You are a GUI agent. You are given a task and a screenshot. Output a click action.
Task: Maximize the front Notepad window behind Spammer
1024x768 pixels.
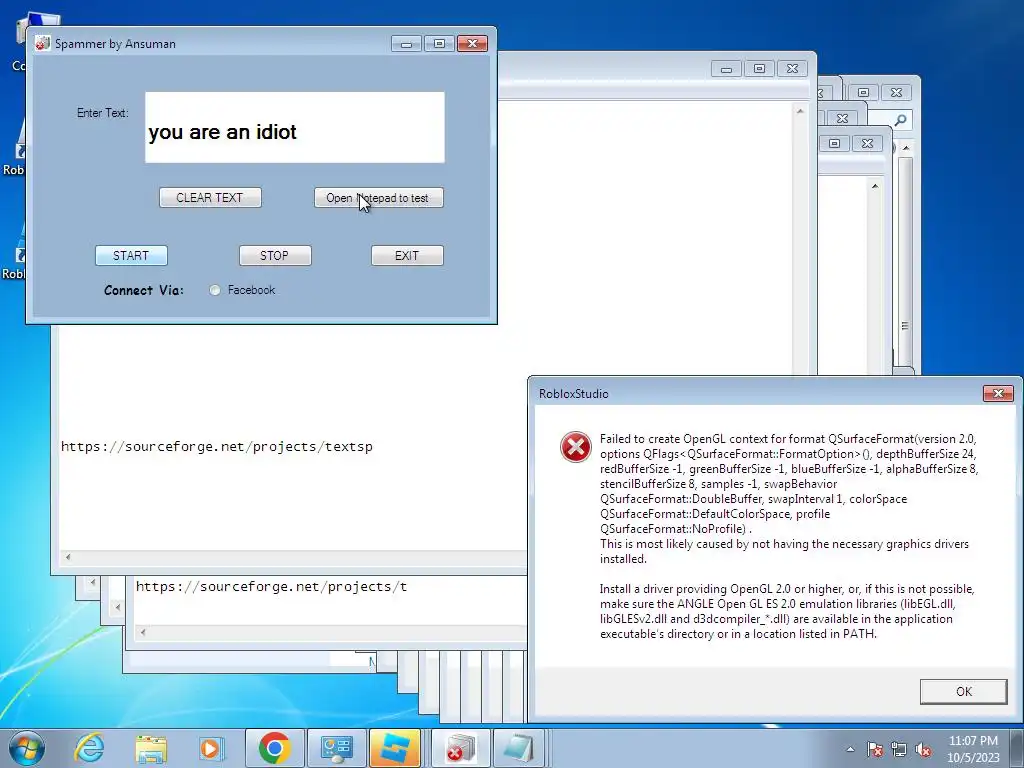[x=759, y=69]
